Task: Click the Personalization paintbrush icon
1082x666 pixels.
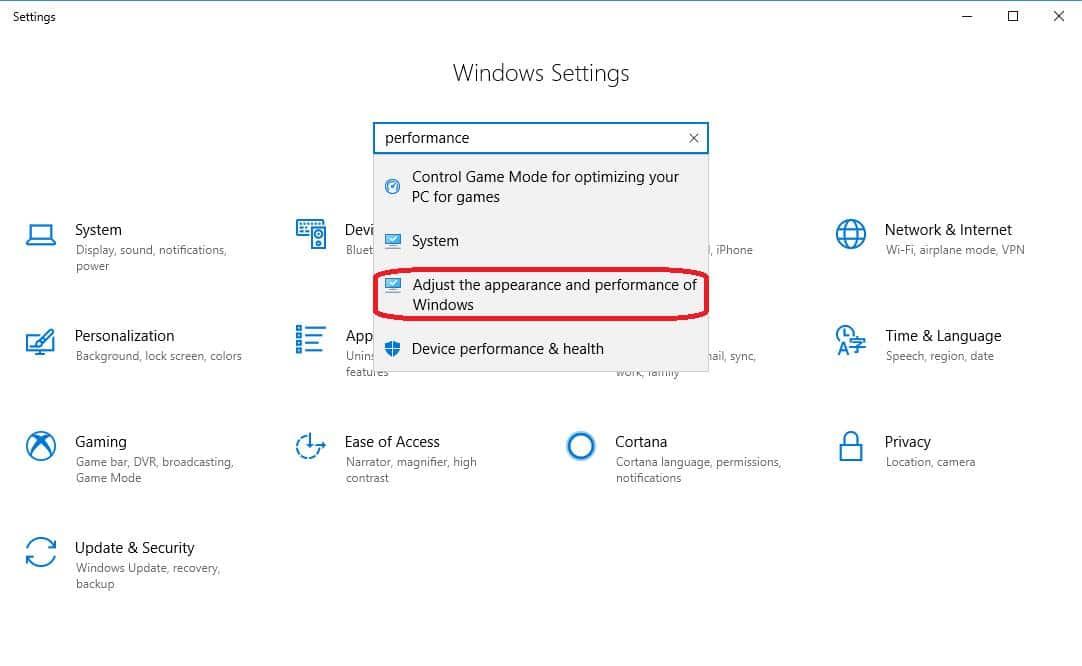Action: coord(40,341)
